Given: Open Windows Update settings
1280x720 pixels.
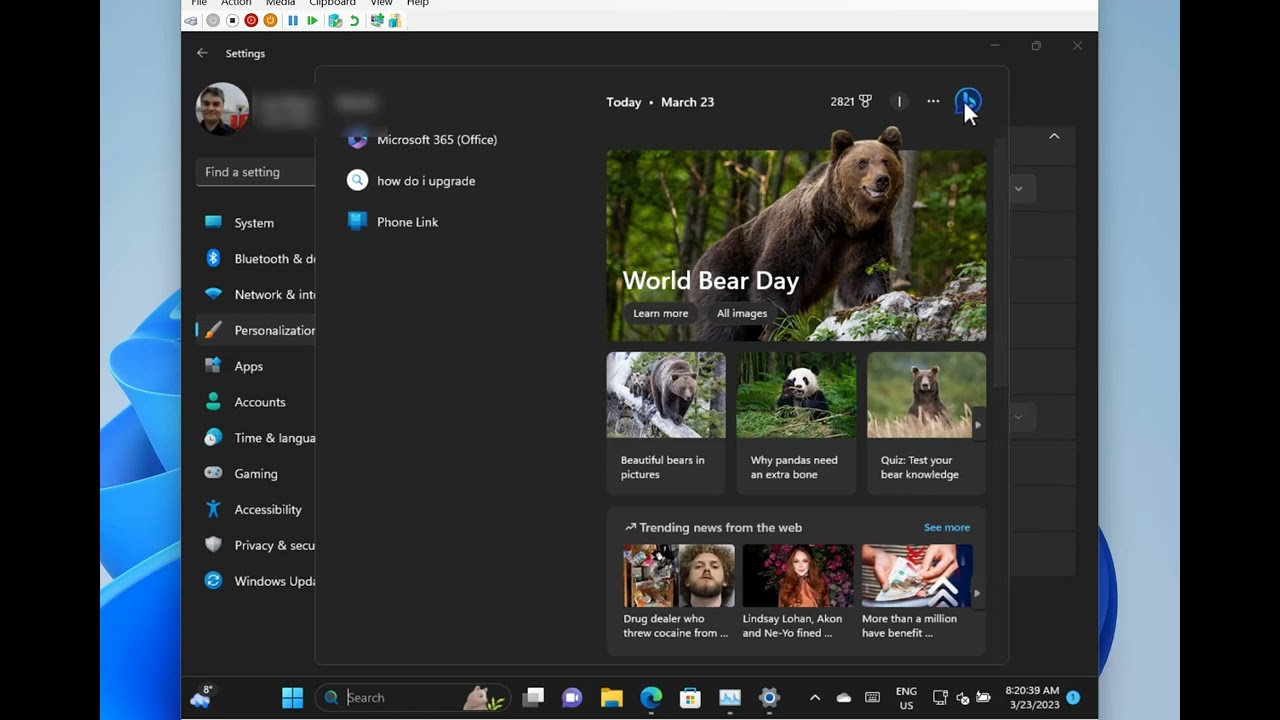Looking at the screenshot, I should point(256,581).
